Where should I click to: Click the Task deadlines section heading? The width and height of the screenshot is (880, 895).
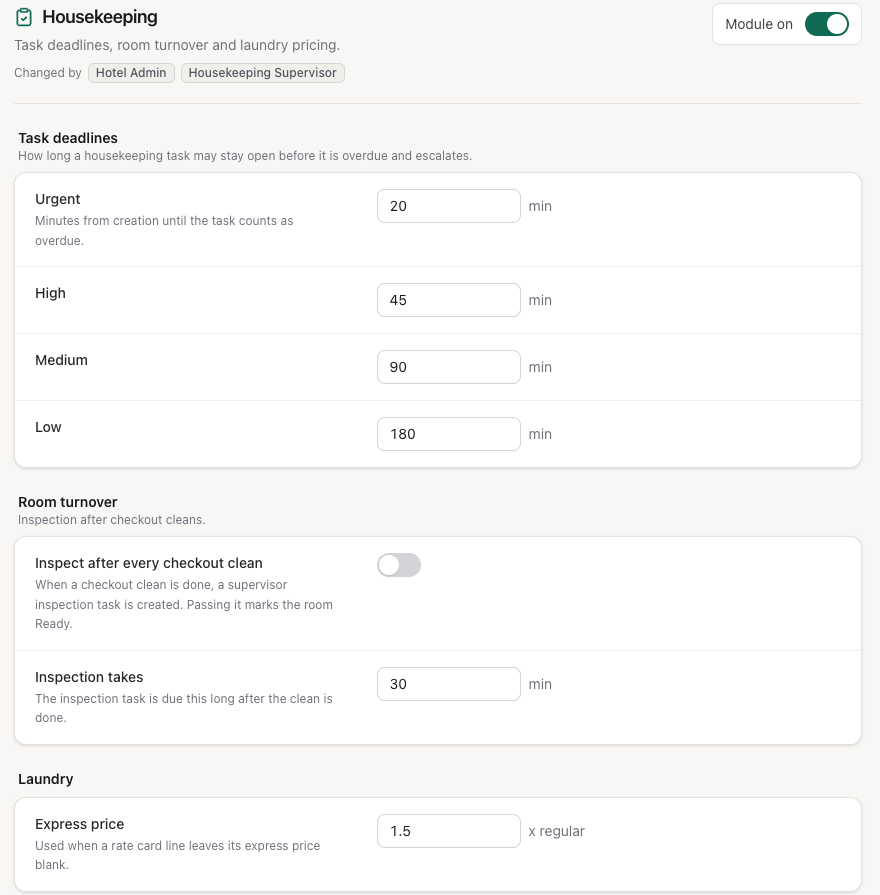tap(68, 138)
